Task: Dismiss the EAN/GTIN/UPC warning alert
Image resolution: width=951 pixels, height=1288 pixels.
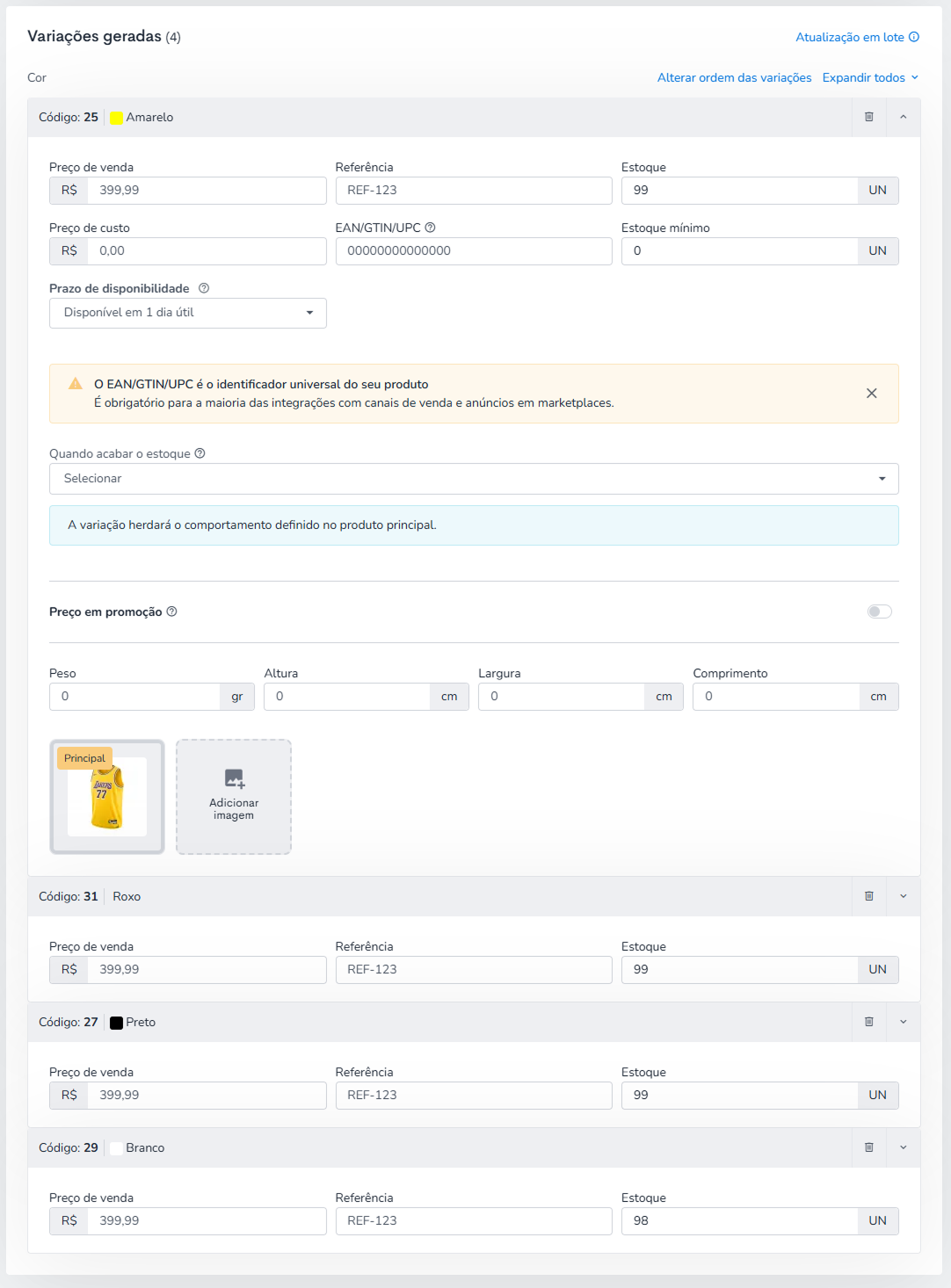Action: (872, 394)
